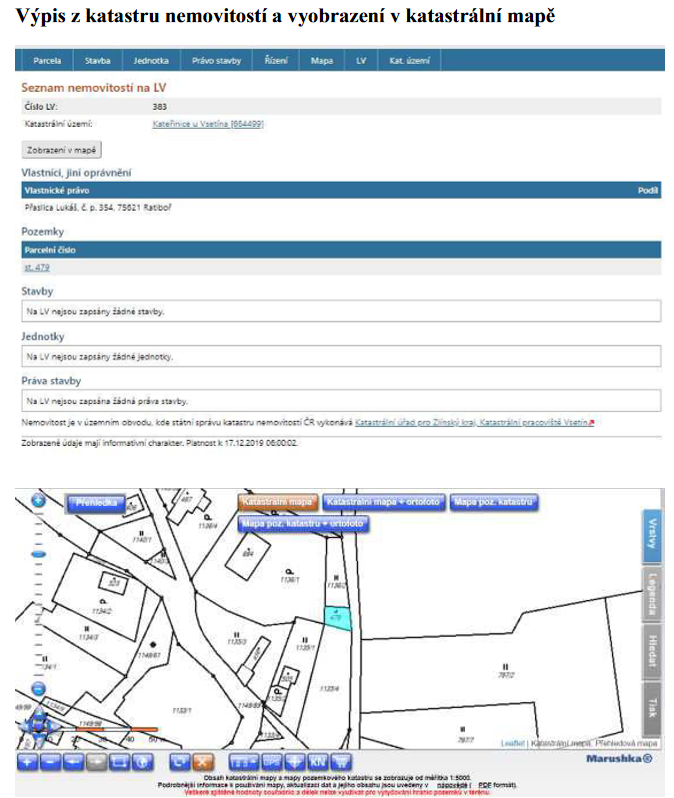Click the Seznam nemovitostí na LV heading
The height and width of the screenshot is (798, 674).
[94, 88]
